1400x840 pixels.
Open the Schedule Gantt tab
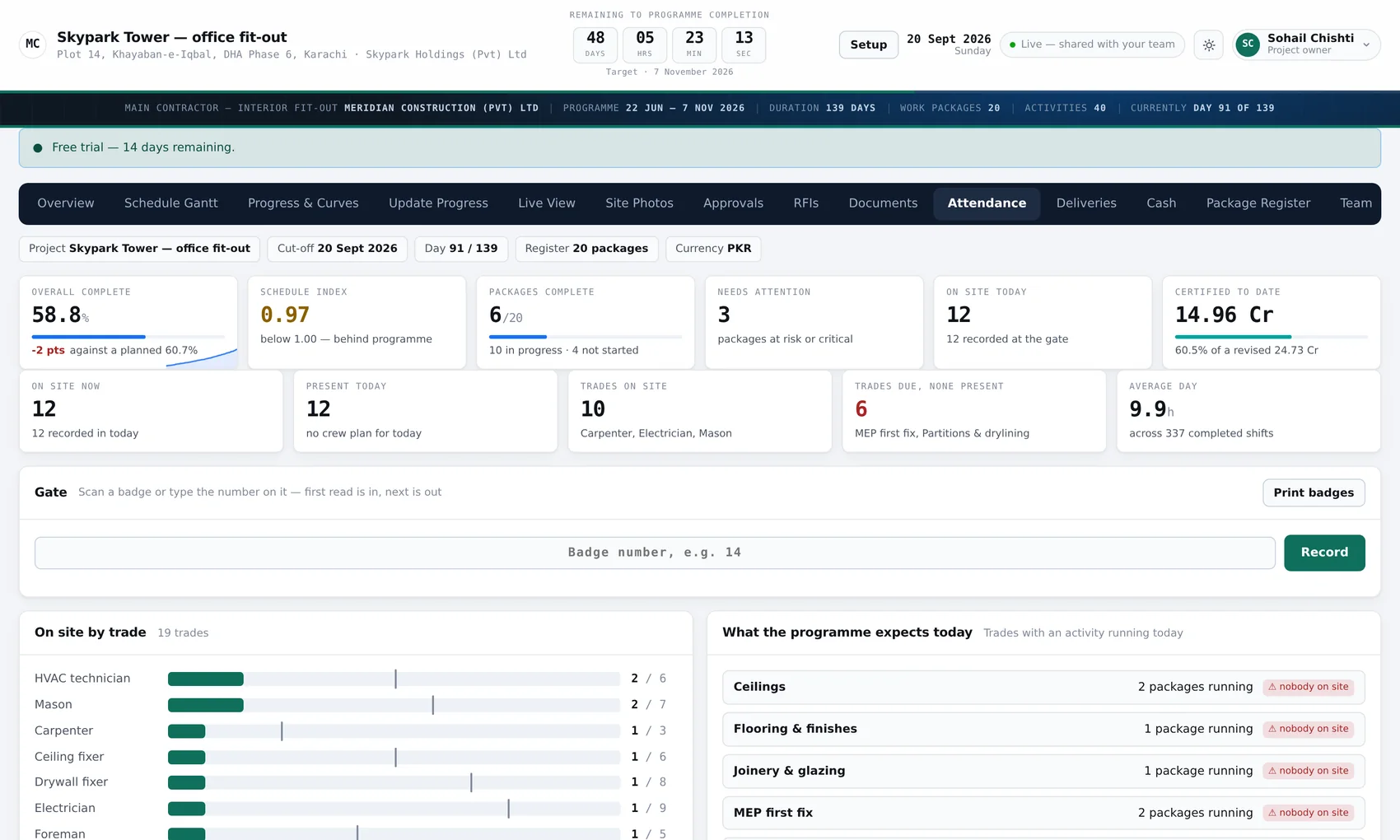click(x=171, y=203)
